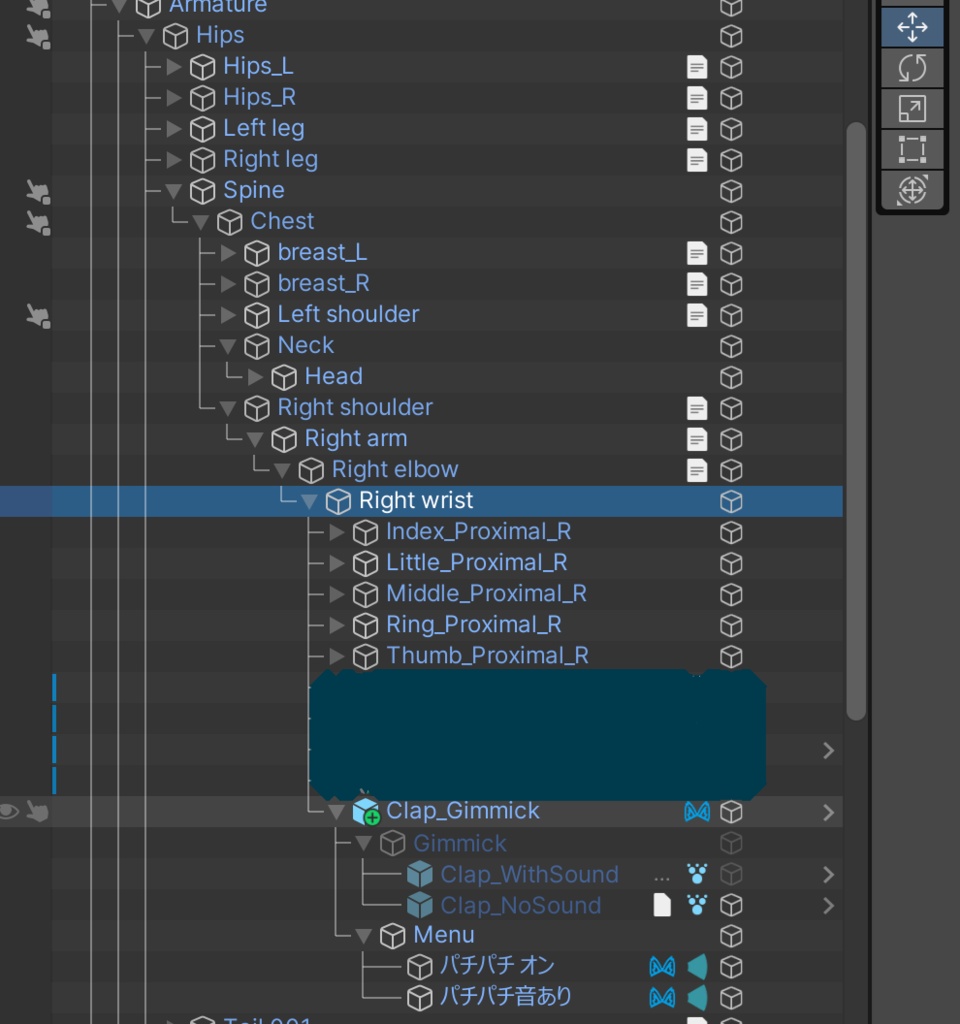Expand the breast_L node
The image size is (960, 1024).
pyautogui.click(x=228, y=253)
